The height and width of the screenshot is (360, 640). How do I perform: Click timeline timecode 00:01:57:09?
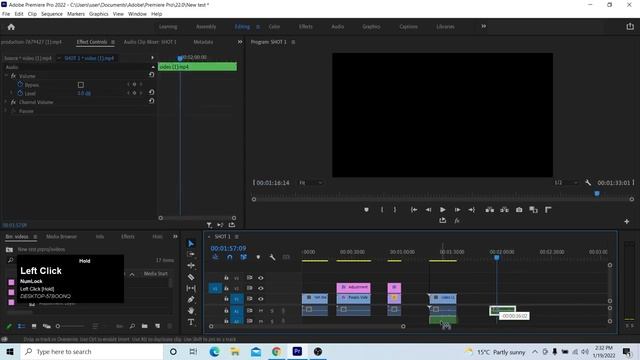pos(228,248)
